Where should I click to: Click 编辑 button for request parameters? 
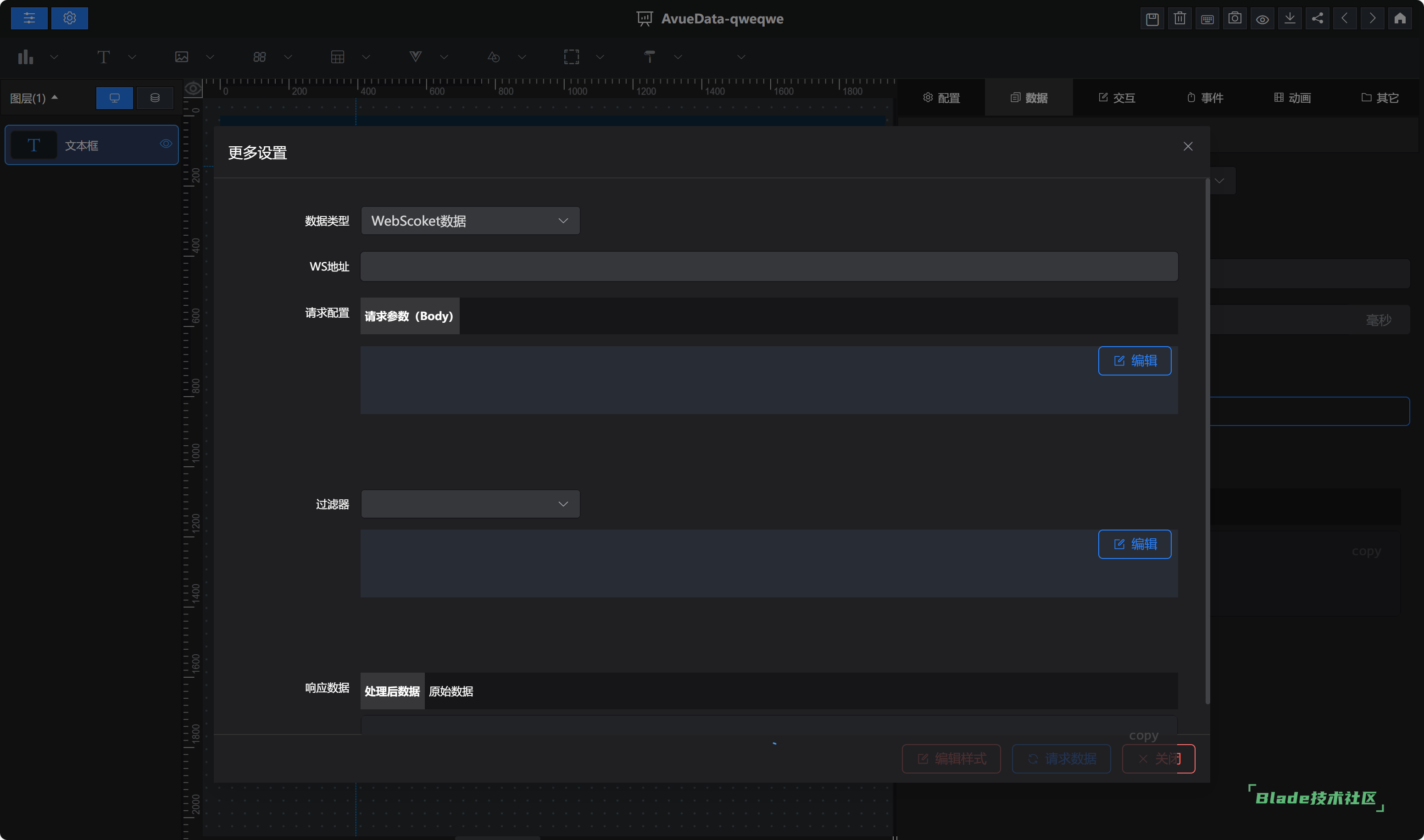click(1135, 360)
